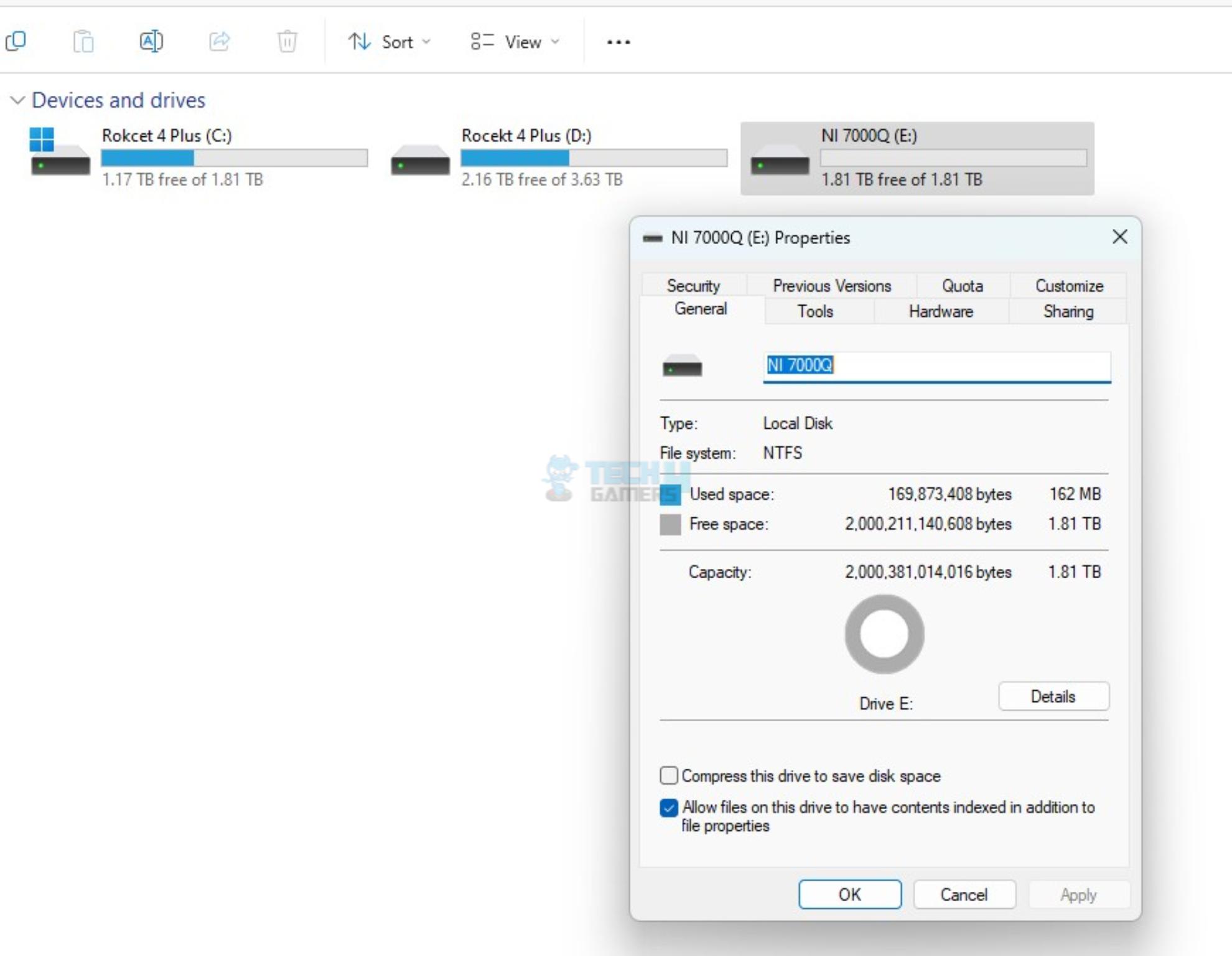Screen dimensions: 1232x956
Task: Click the C: drive usage bar
Action: click(233, 159)
